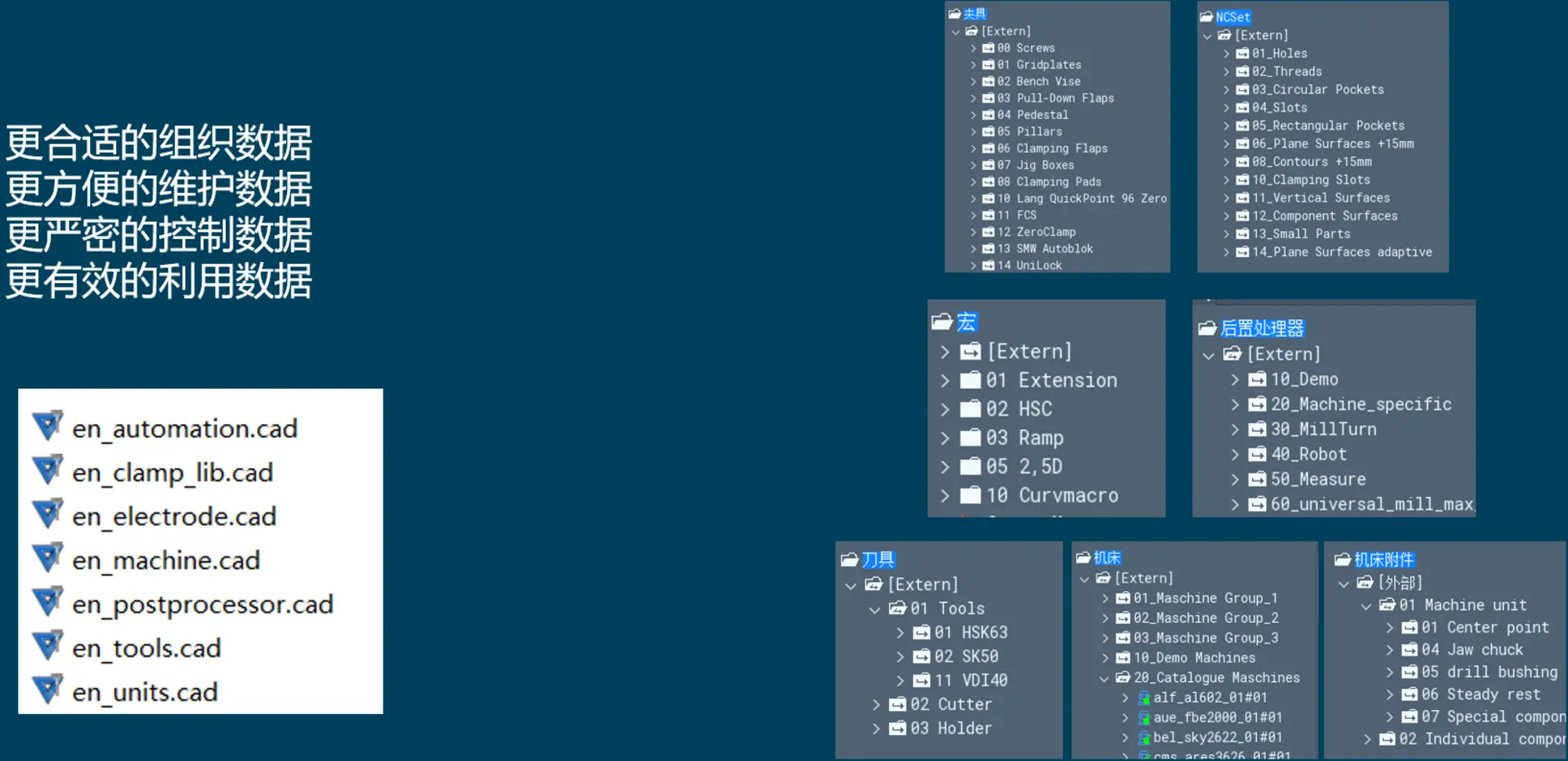Select the 03 Pull-Down Flaps item
This screenshot has width=1568, height=761.
1055,98
